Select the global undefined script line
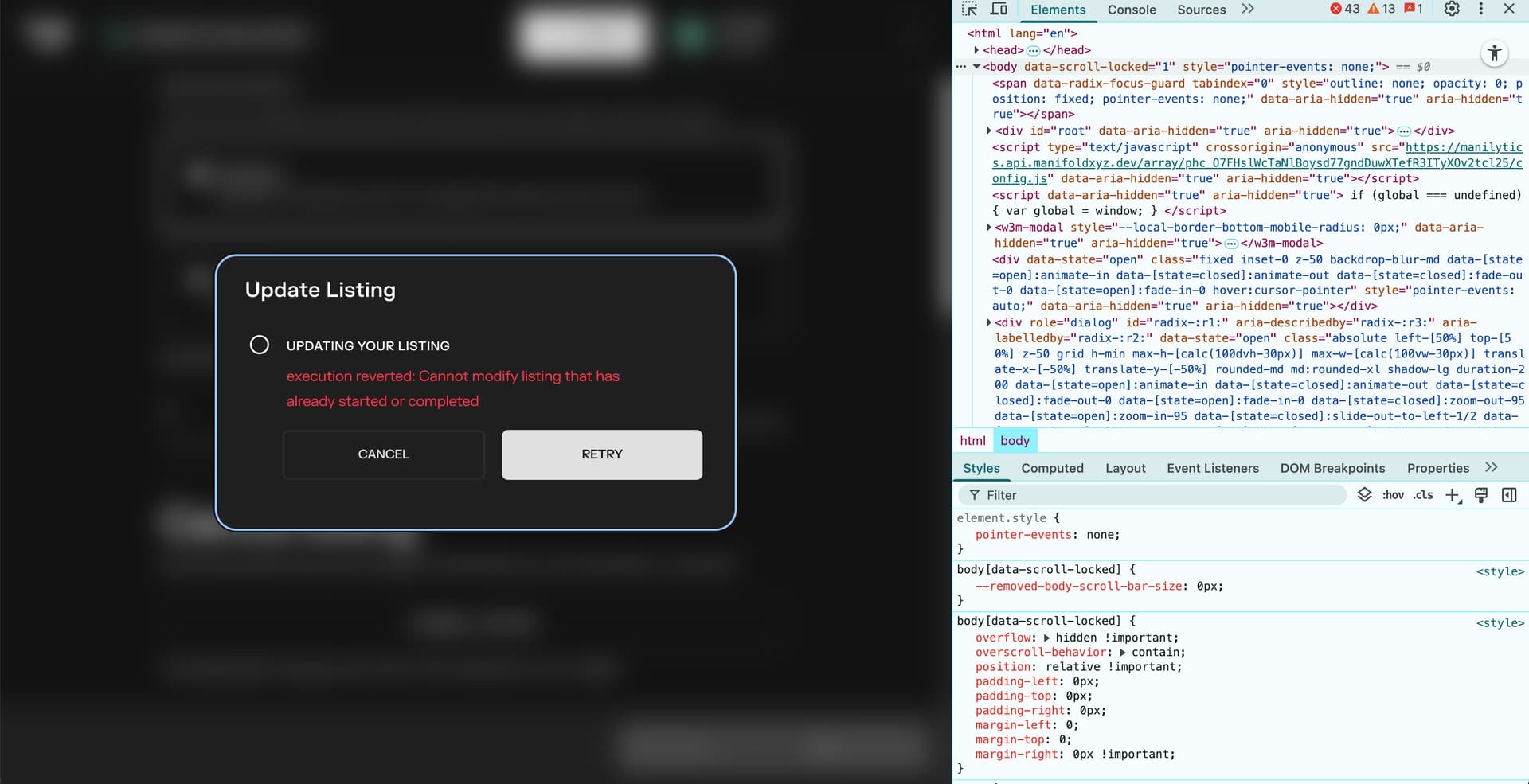Viewport: 1529px width, 784px height. pyautogui.click(x=1257, y=203)
